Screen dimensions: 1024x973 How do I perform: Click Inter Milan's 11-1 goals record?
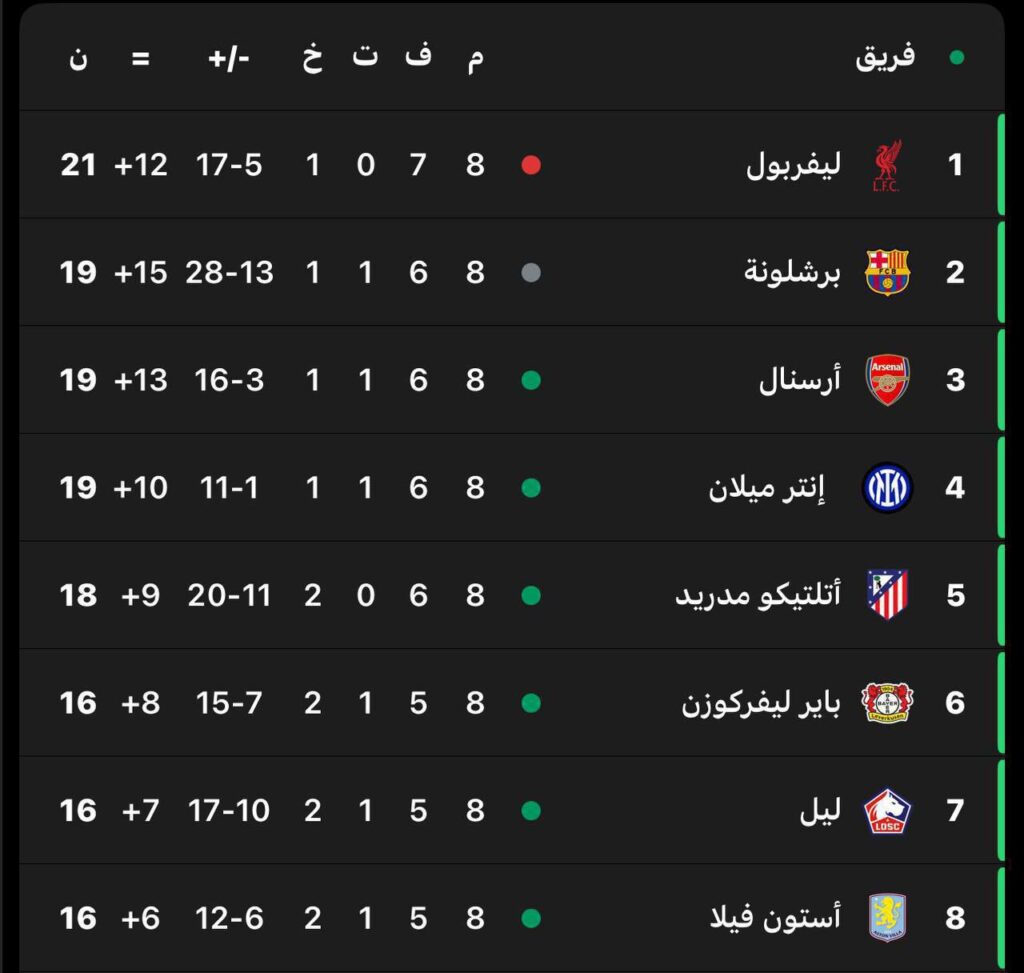229,488
